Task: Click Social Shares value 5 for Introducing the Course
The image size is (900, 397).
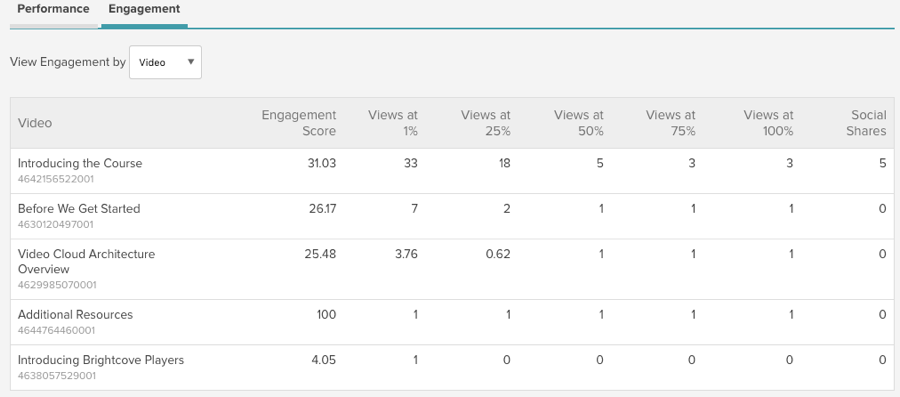Action: click(x=883, y=163)
